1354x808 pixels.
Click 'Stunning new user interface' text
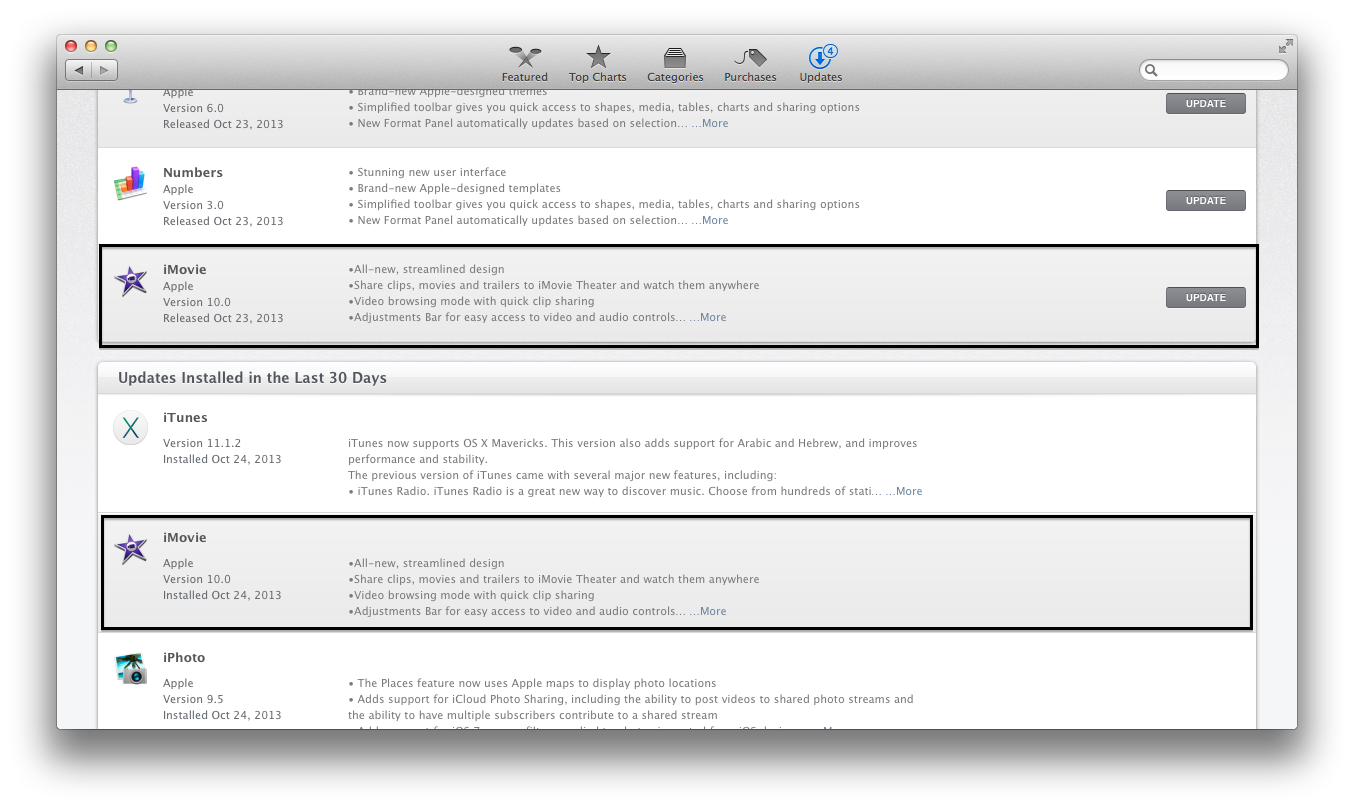(x=431, y=172)
